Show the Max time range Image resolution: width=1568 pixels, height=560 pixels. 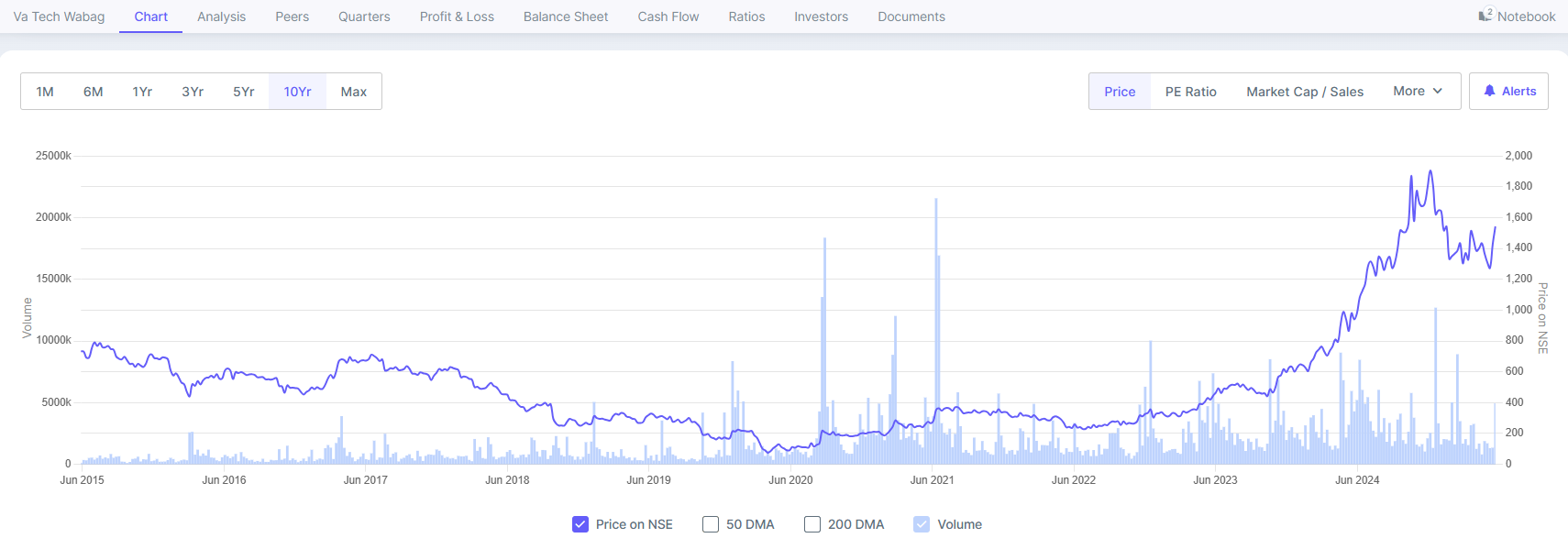point(353,92)
